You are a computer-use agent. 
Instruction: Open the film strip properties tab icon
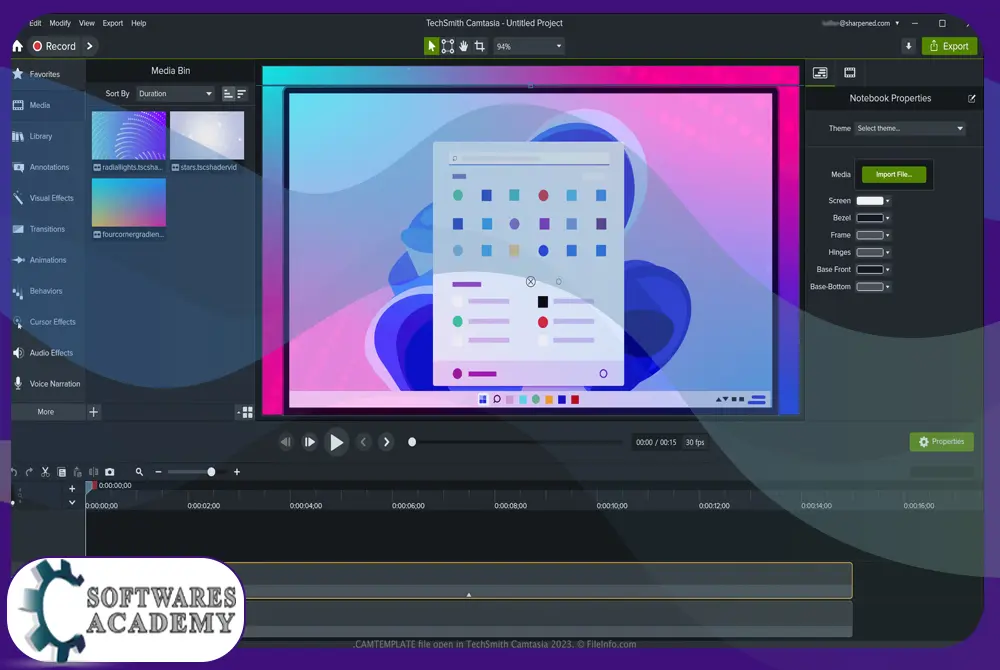point(849,73)
